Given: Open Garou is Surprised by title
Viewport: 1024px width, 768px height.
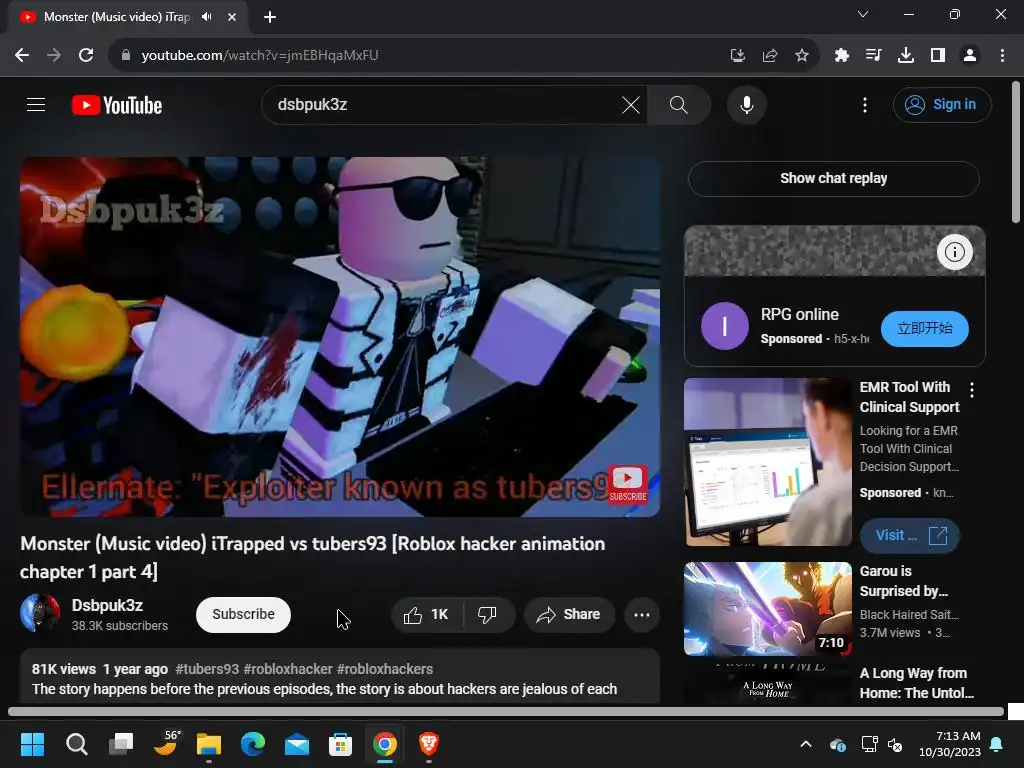Looking at the screenshot, I should click(x=903, y=581).
